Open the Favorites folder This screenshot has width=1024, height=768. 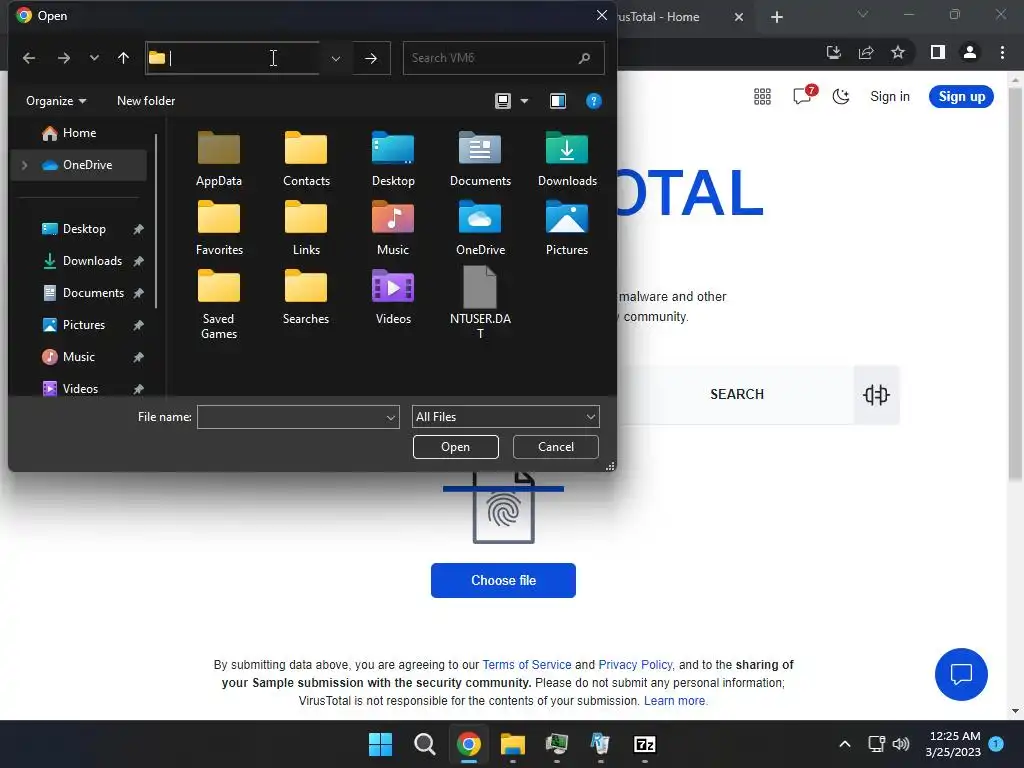(219, 229)
